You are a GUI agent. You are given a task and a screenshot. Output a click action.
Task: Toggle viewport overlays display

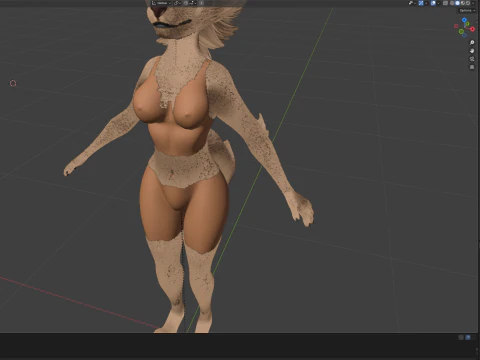(433, 3)
